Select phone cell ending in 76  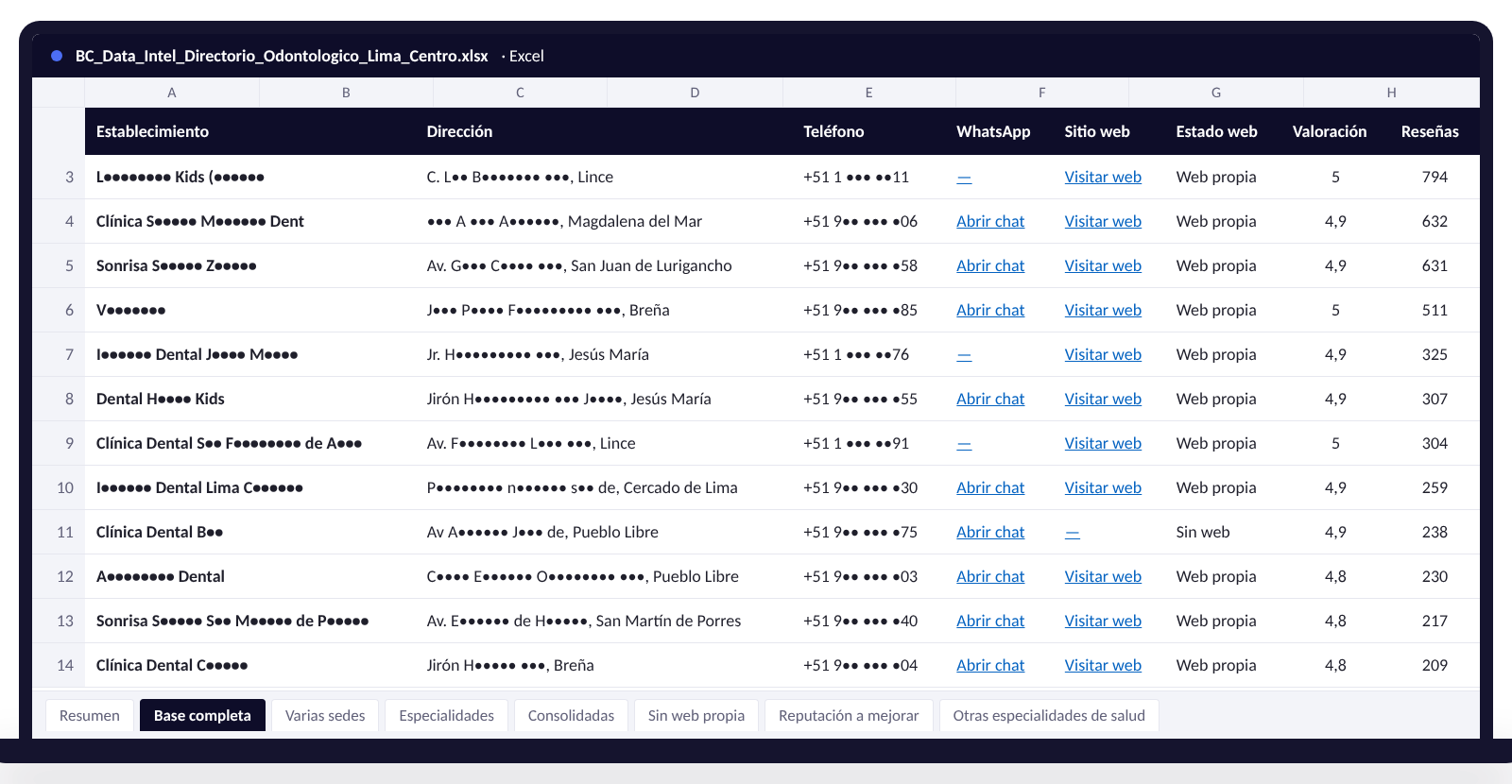869,354
